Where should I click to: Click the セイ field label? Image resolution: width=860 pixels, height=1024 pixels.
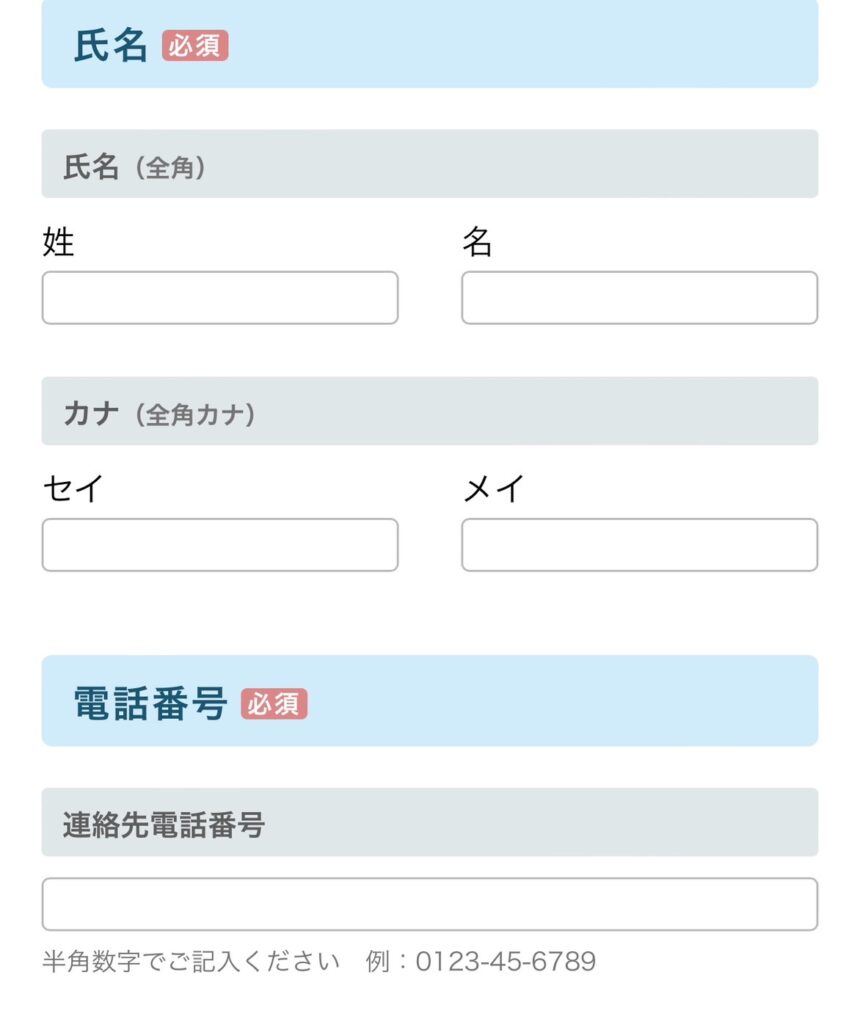pos(73,489)
